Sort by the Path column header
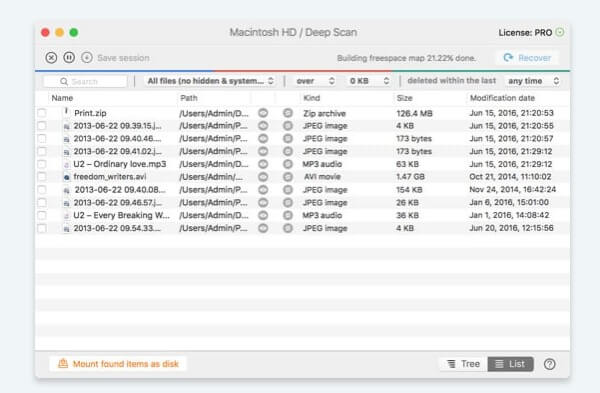The width and height of the screenshot is (600, 393). coord(189,98)
